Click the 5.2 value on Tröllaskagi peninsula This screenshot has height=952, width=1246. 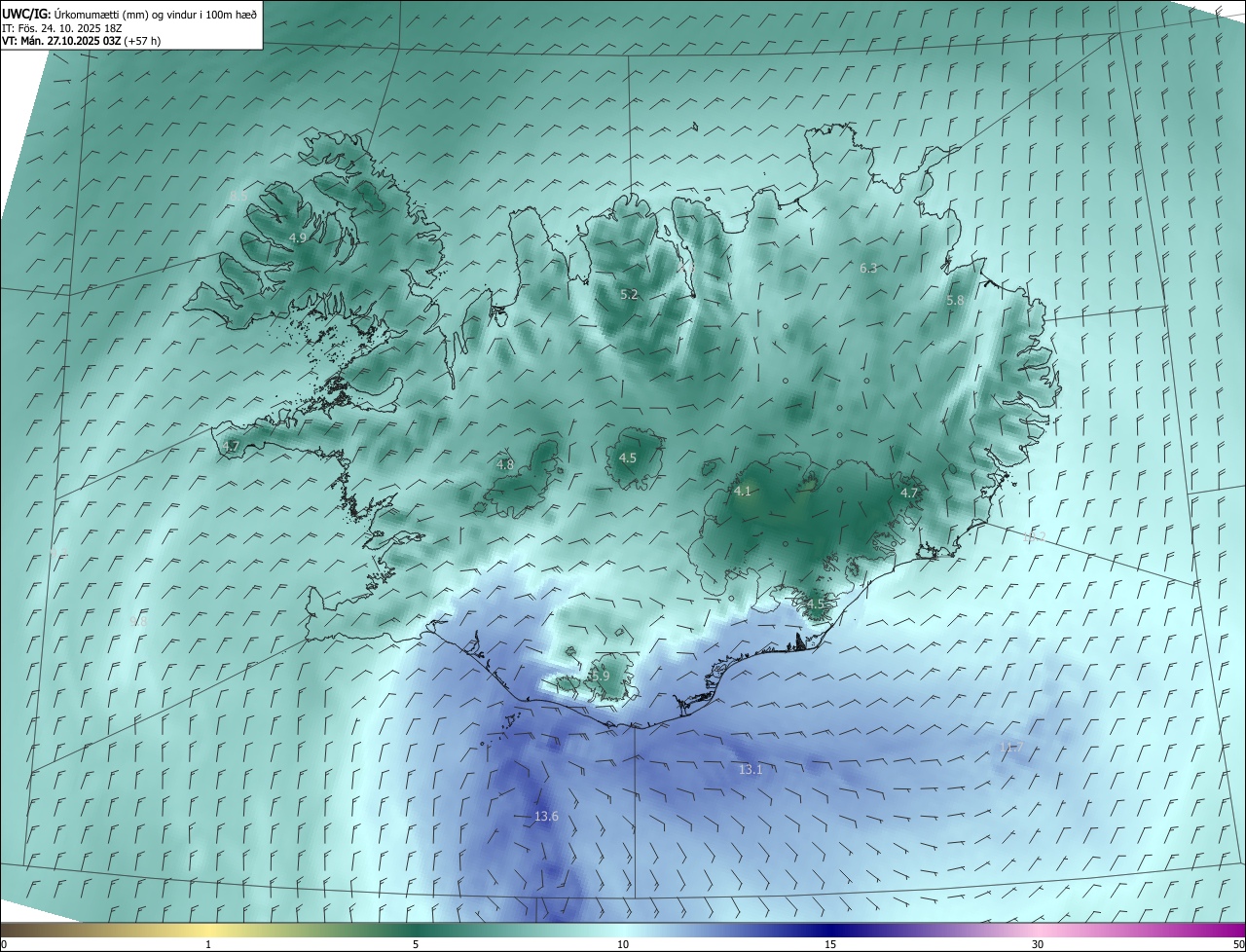pyautogui.click(x=629, y=294)
